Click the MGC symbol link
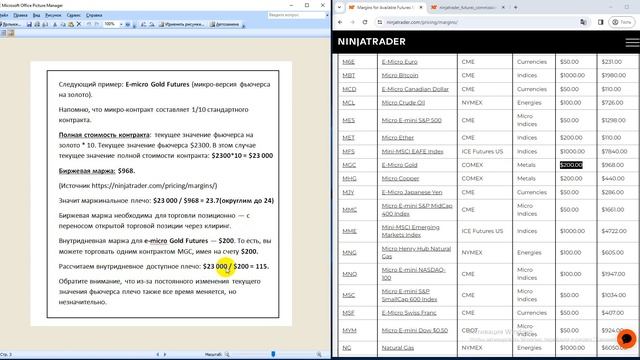Viewport: 640px width, 360px height. (349, 165)
